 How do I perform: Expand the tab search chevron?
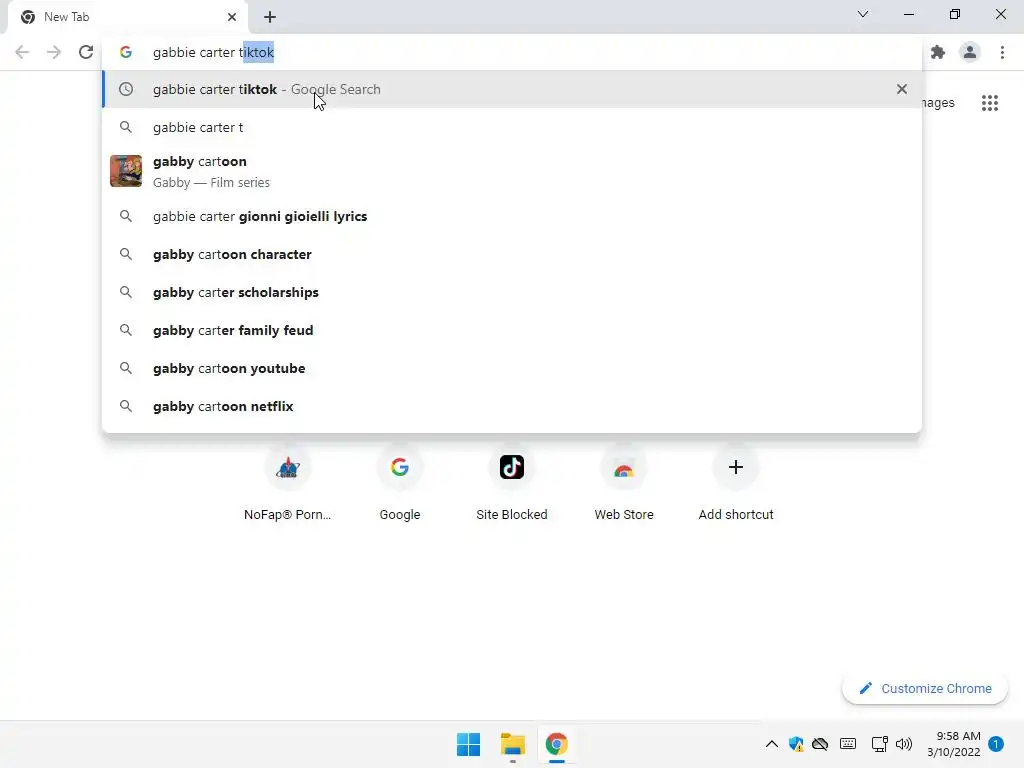863,14
